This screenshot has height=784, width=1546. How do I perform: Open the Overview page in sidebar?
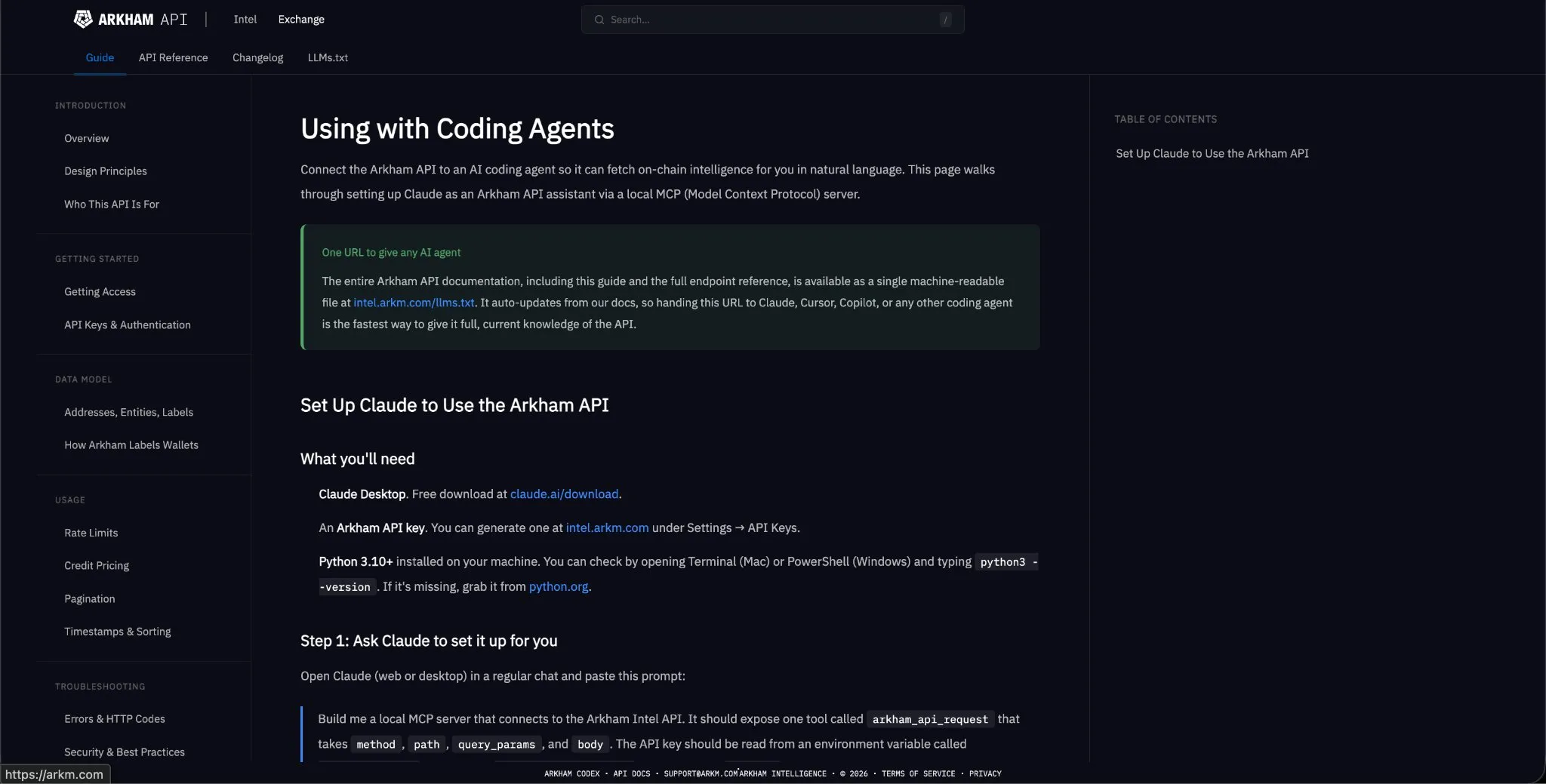(x=87, y=138)
